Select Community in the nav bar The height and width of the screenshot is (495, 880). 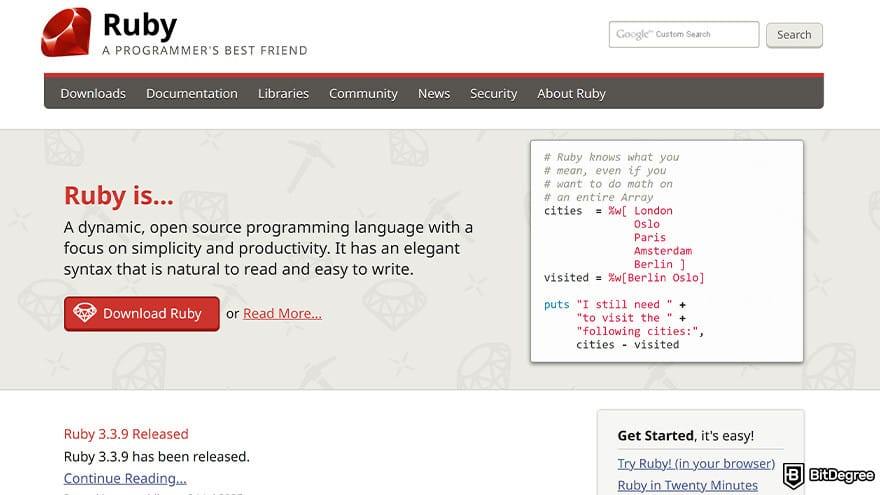coord(363,94)
